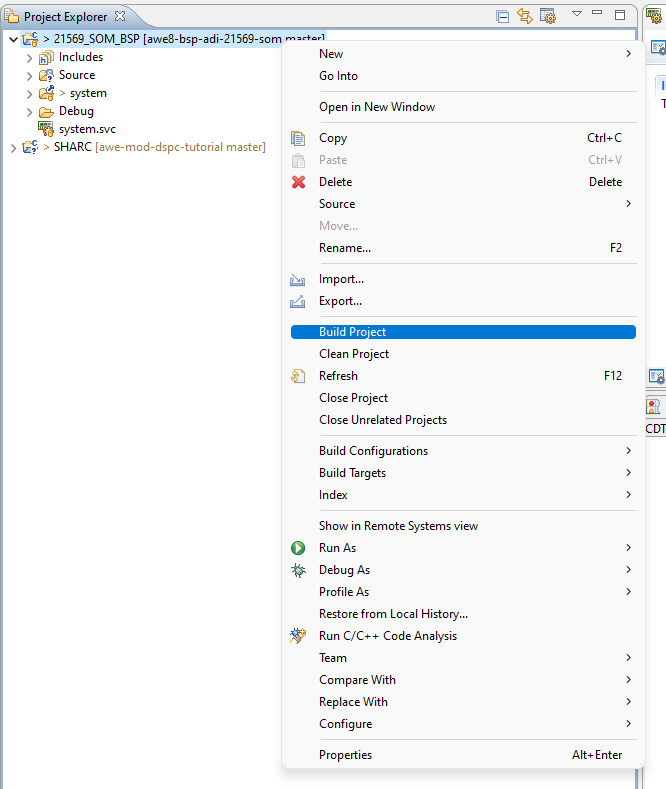Click the Collapse All icon in Project Explorer
This screenshot has width=666, height=789.
coord(503,16)
